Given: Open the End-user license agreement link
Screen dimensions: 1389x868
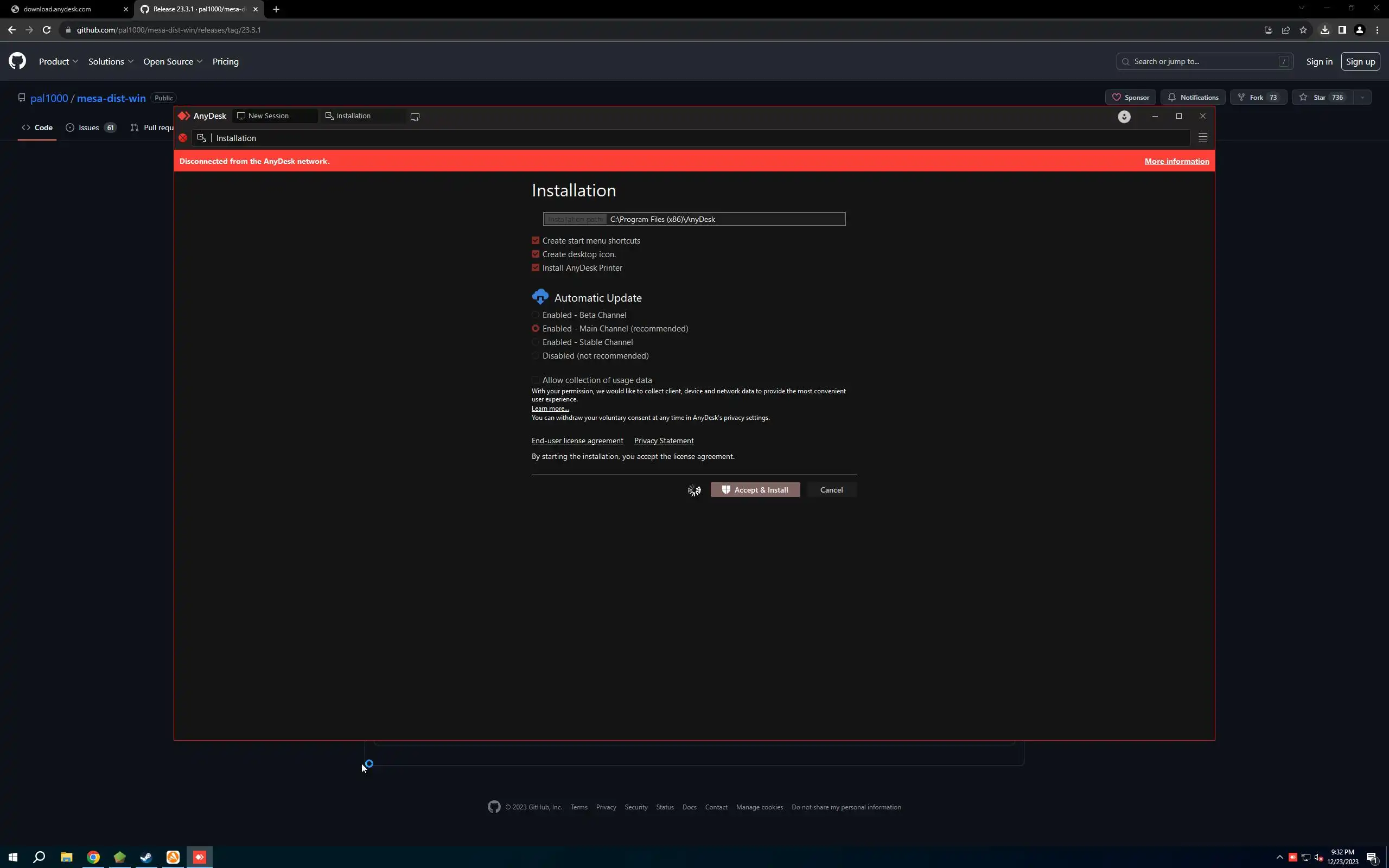Looking at the screenshot, I should click(577, 441).
